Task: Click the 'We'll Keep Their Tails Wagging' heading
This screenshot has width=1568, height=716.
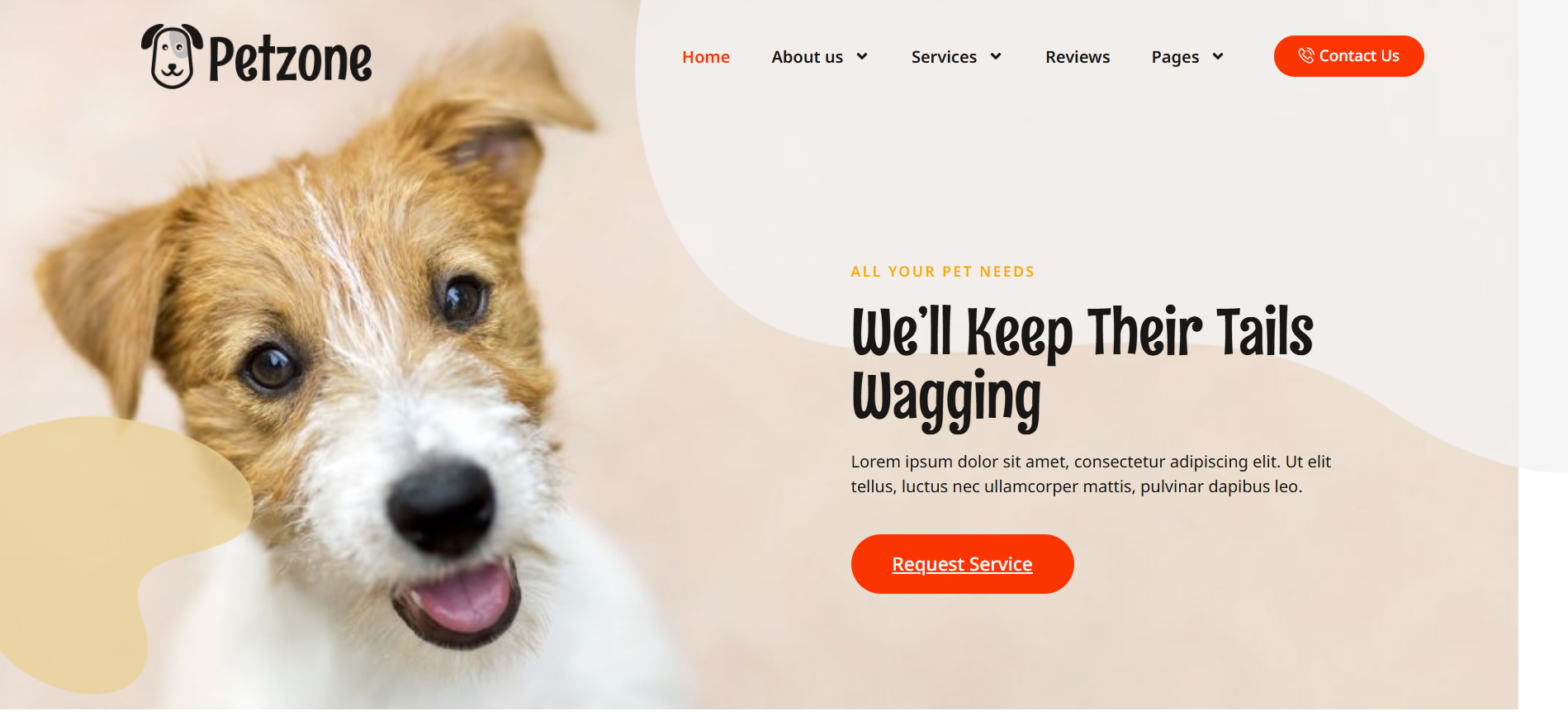Action: (1082, 367)
